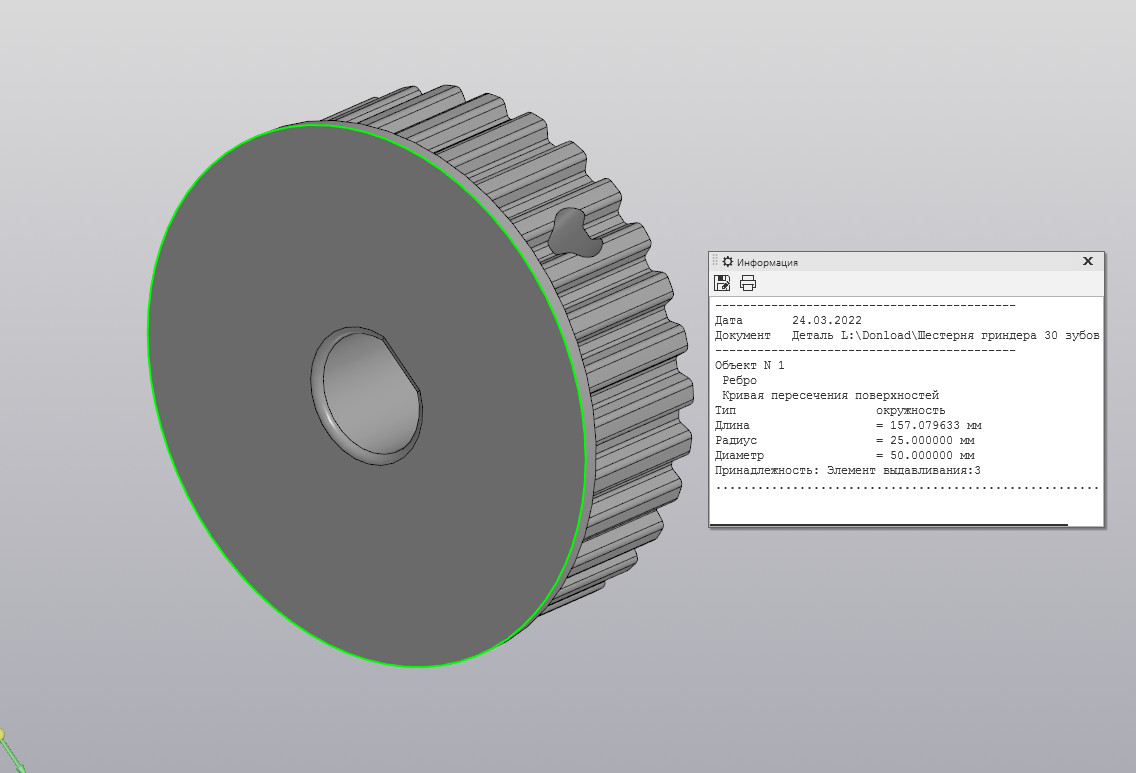Print the information report with the printer icon
Viewport: 1136px width, 773px height.
pyautogui.click(x=748, y=283)
